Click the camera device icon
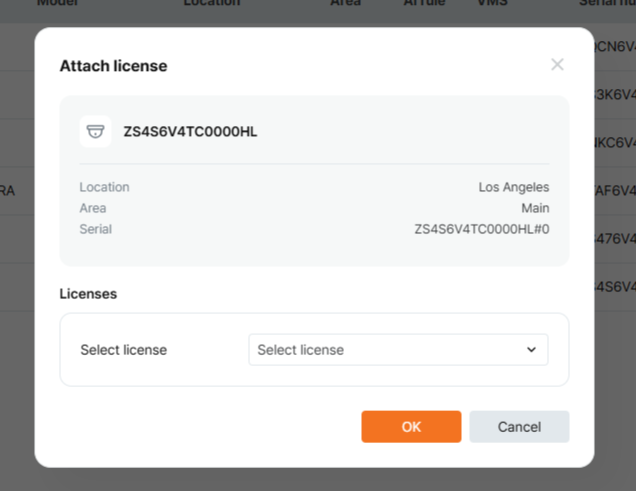The image size is (636, 491). [x=96, y=131]
